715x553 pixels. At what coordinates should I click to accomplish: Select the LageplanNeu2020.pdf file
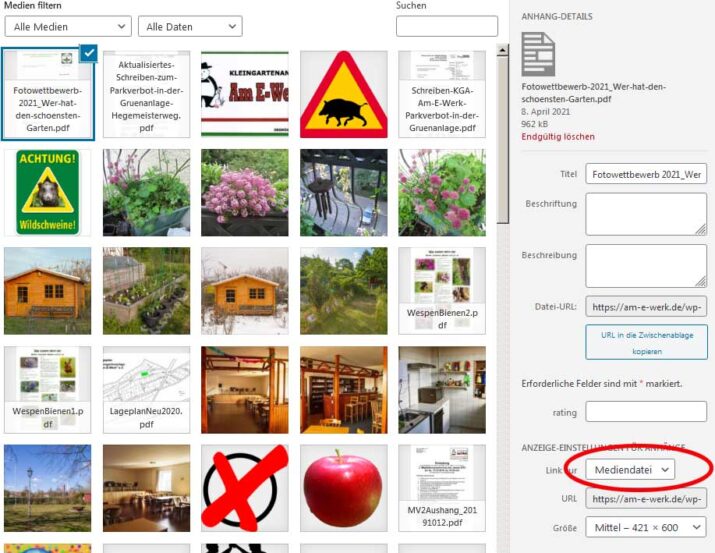[x=146, y=390]
